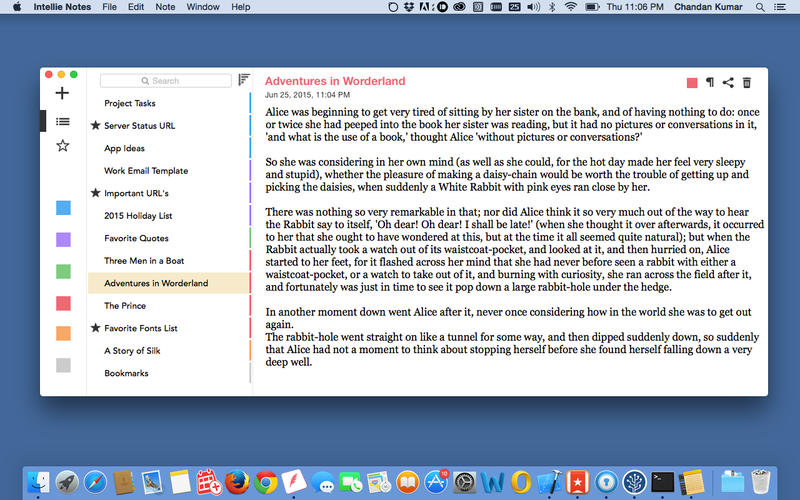Open the Wi-Fi status menu
The width and height of the screenshot is (800, 500).
point(571,7)
